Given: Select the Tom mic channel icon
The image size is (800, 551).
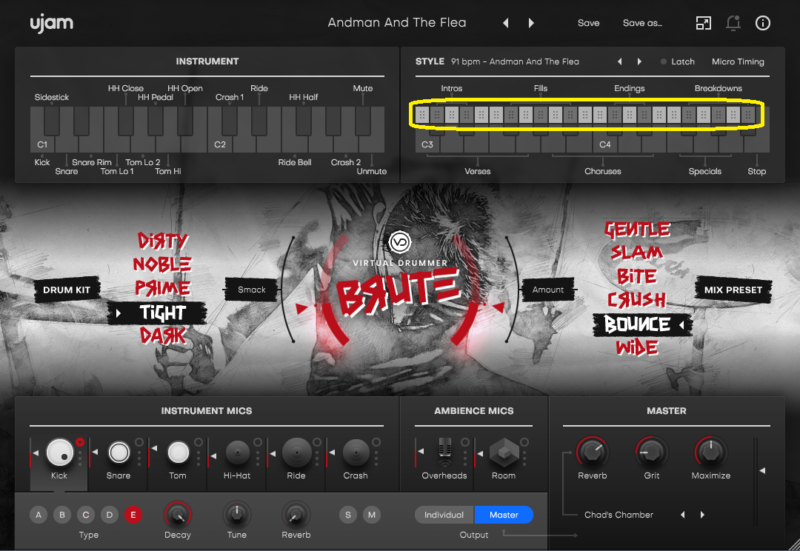Looking at the screenshot, I should [x=178, y=452].
